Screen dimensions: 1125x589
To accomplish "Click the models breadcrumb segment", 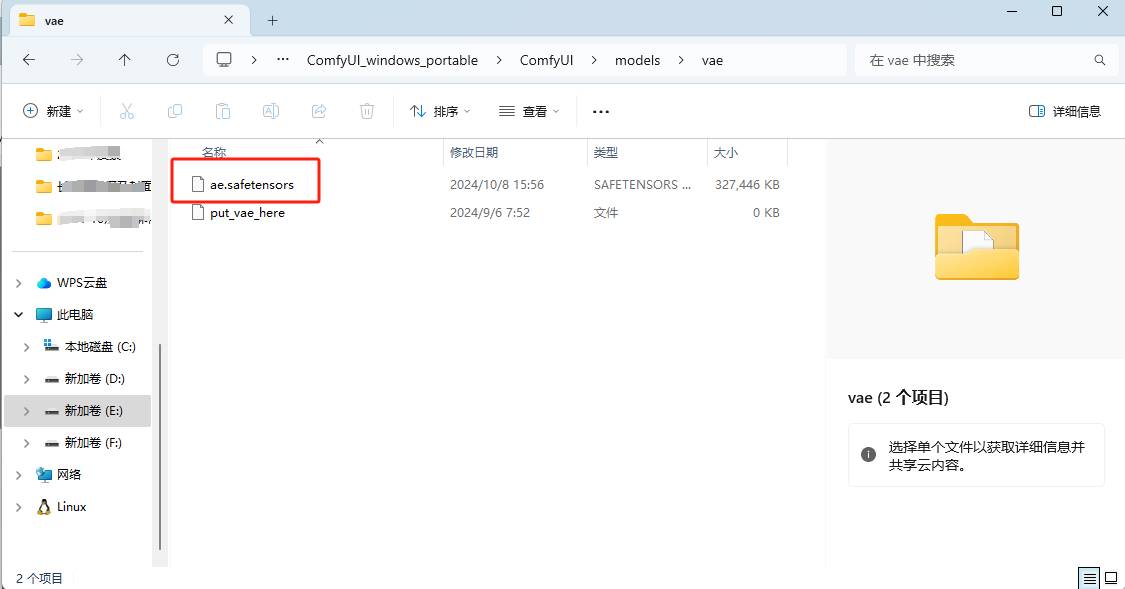I will tap(637, 60).
